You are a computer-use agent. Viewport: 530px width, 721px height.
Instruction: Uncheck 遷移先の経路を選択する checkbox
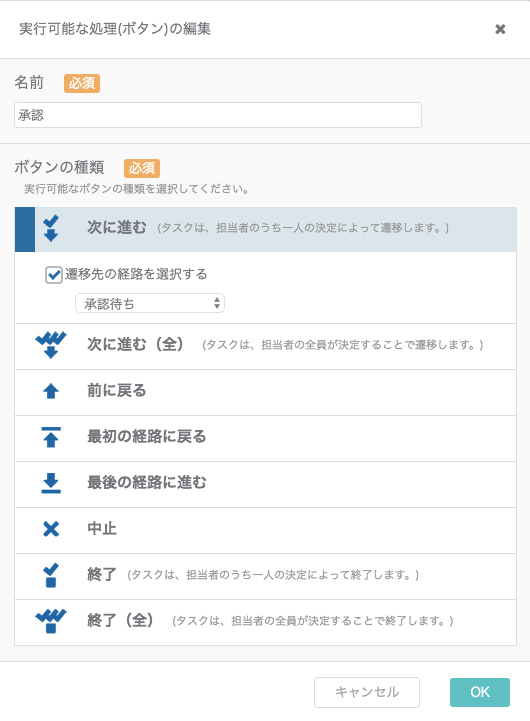54,275
